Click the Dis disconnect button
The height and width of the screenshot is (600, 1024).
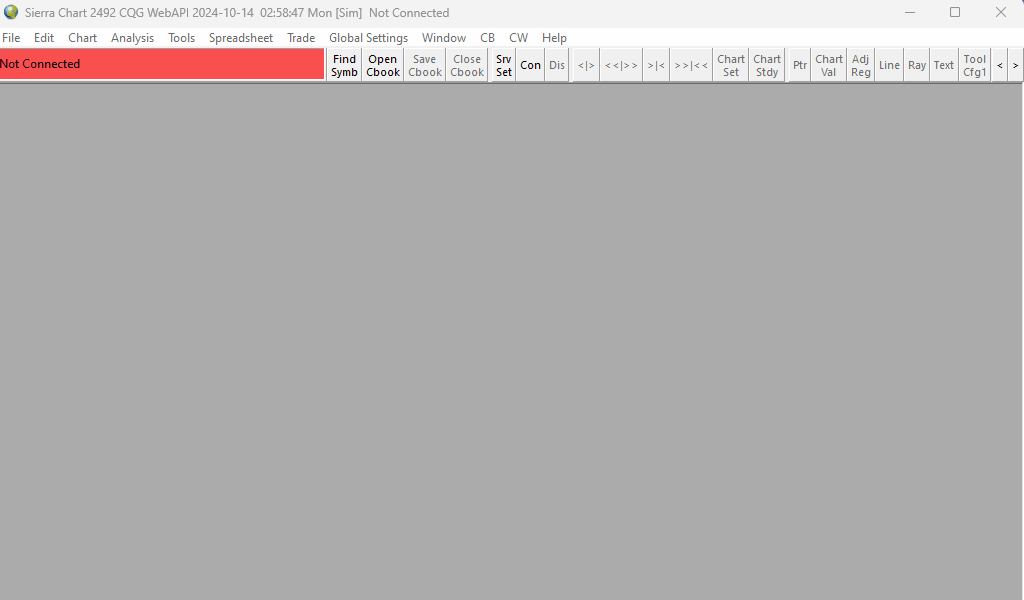(557, 65)
